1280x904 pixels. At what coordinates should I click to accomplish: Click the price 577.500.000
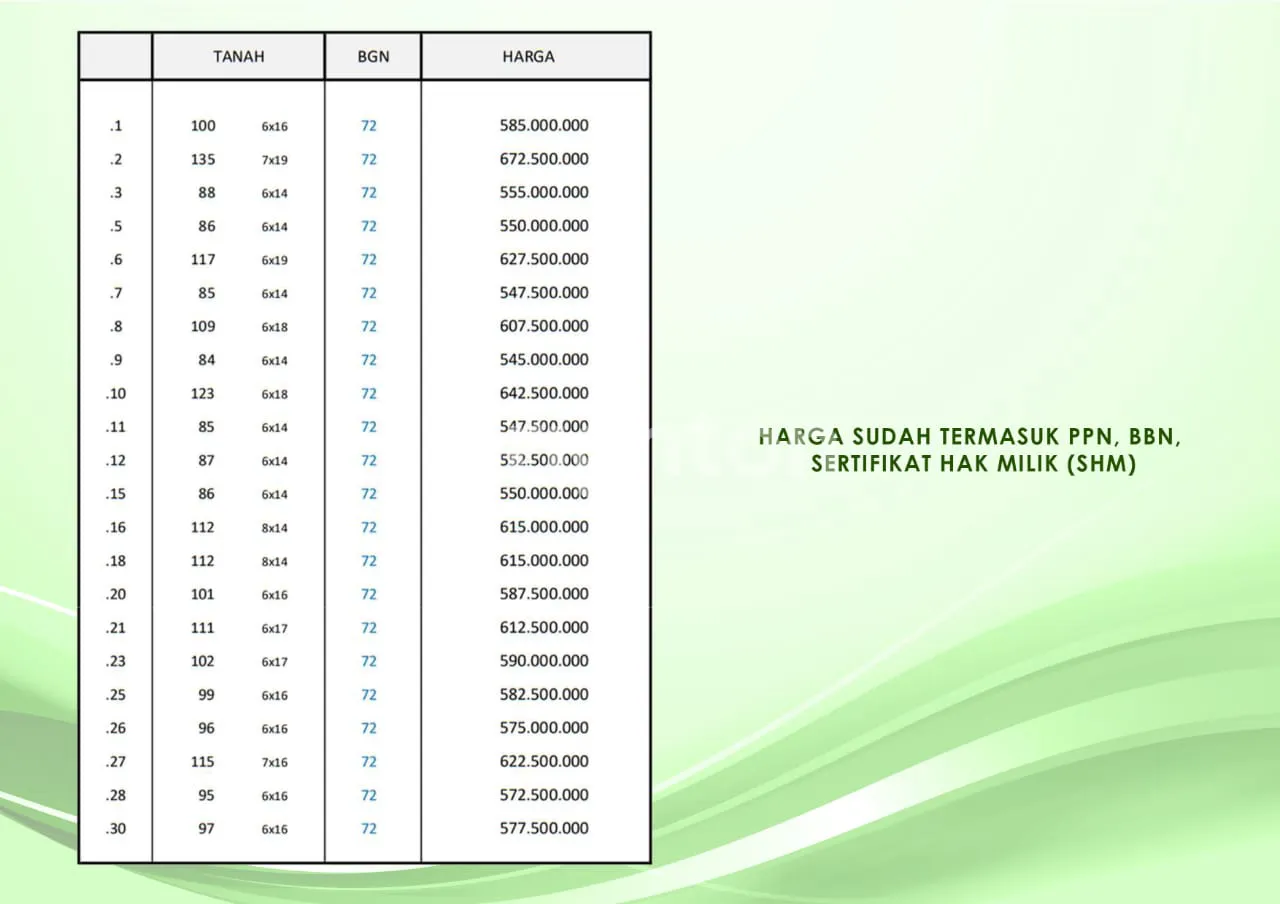(x=544, y=828)
